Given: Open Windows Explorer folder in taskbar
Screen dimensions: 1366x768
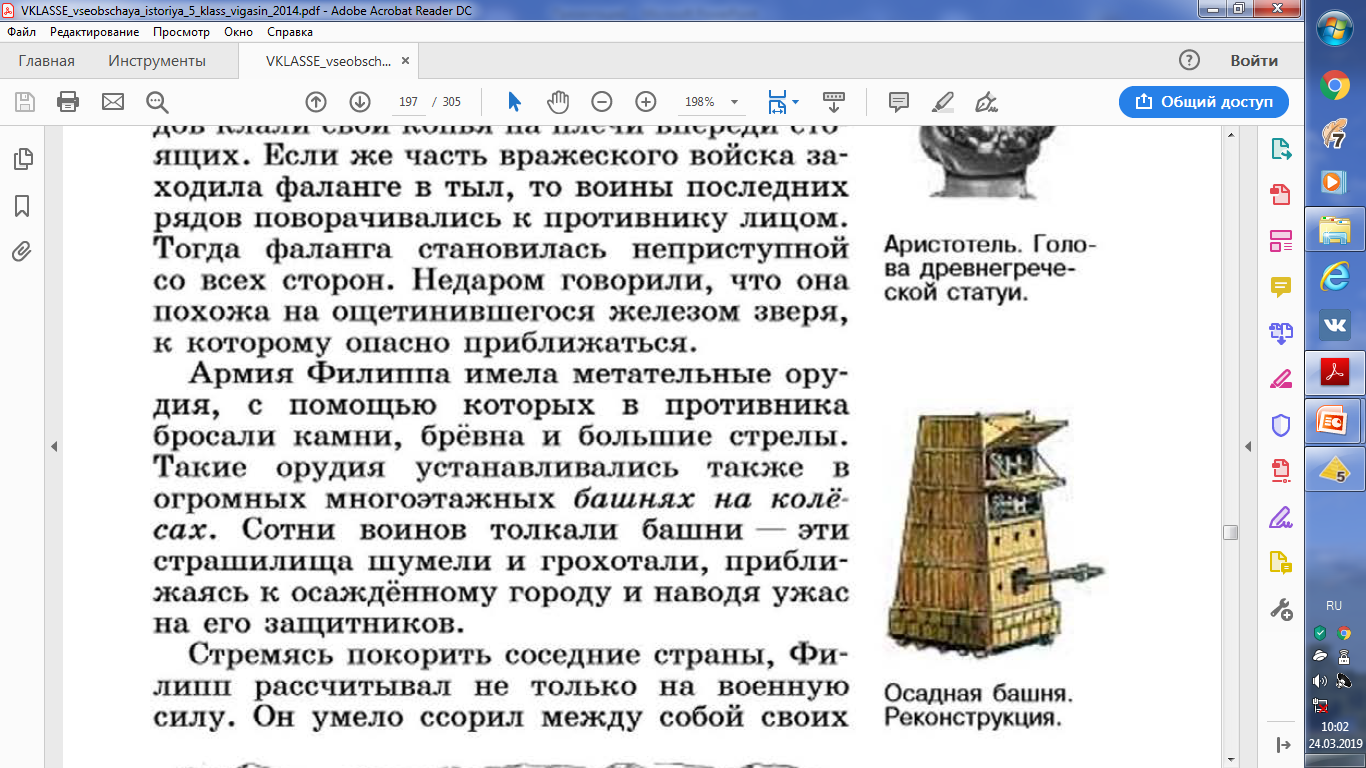Looking at the screenshot, I should (x=1335, y=229).
